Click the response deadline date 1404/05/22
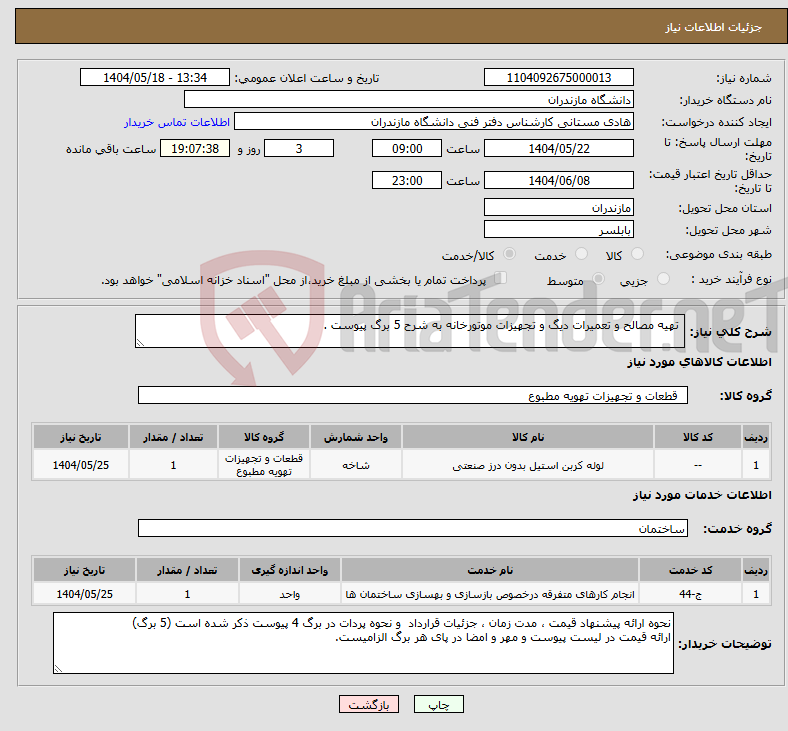This screenshot has height=731, width=788. point(558,149)
